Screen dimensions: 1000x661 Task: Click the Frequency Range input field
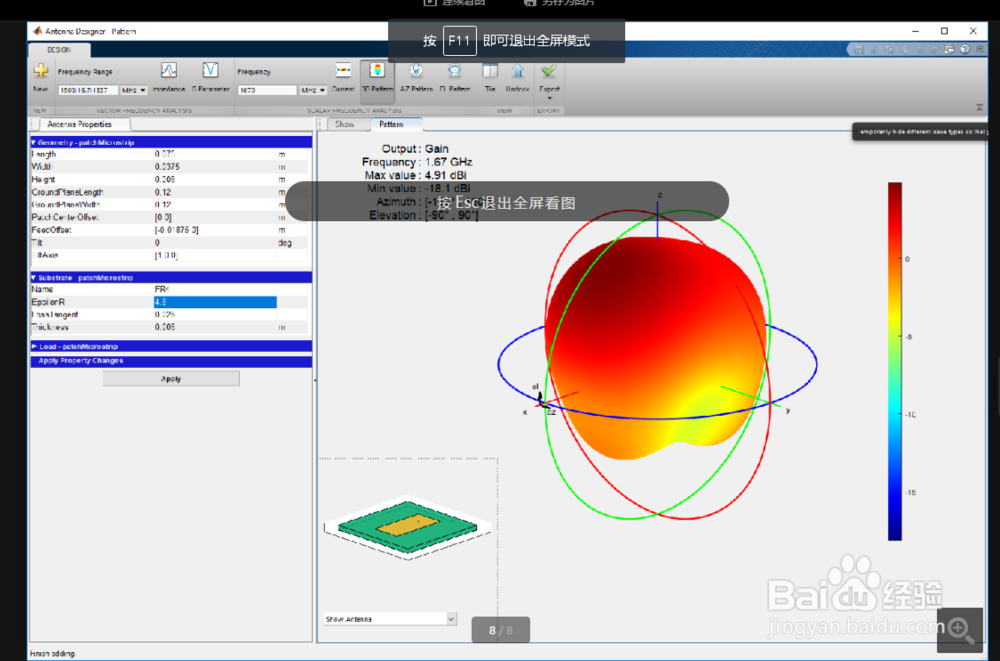coord(88,90)
